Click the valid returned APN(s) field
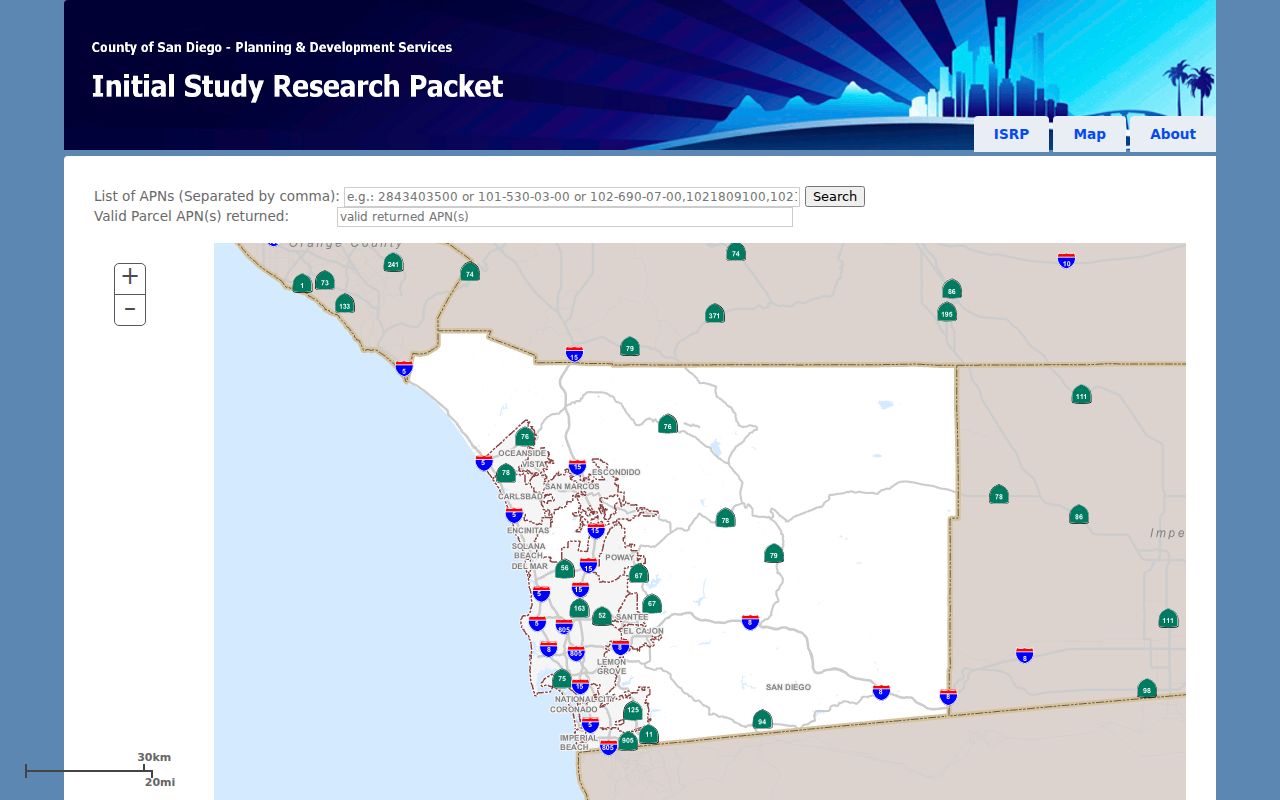The image size is (1280, 800). pos(565,217)
